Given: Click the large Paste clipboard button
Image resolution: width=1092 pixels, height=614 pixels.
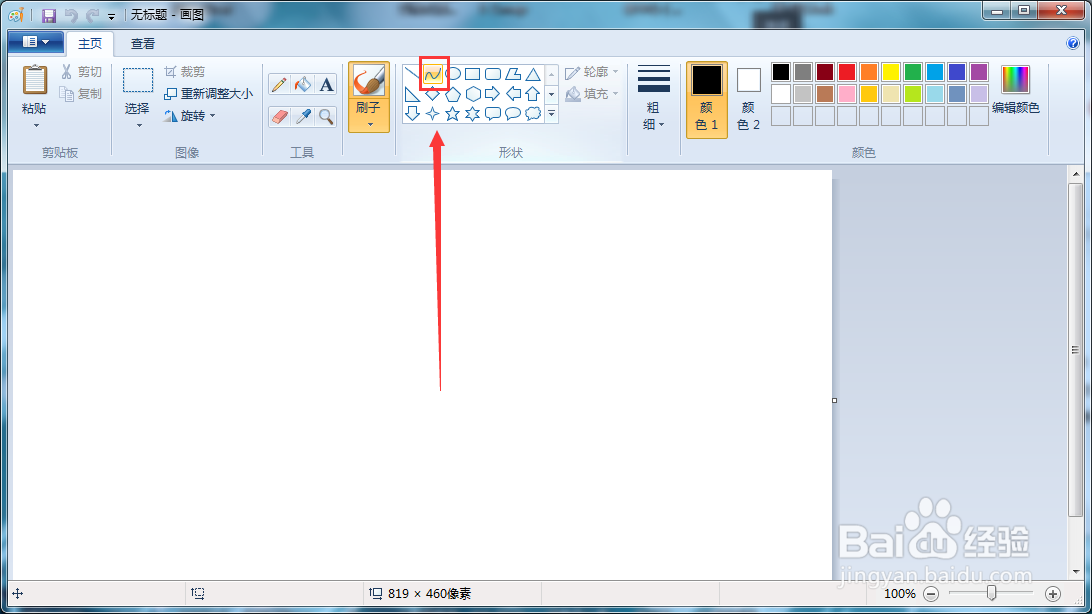Looking at the screenshot, I should (35, 82).
